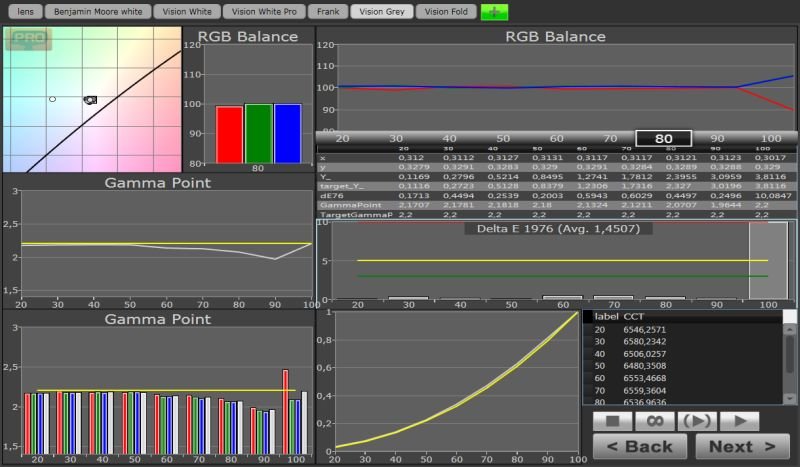Select the 20 grayscale level
The image size is (800, 467).
[x=343, y=138]
